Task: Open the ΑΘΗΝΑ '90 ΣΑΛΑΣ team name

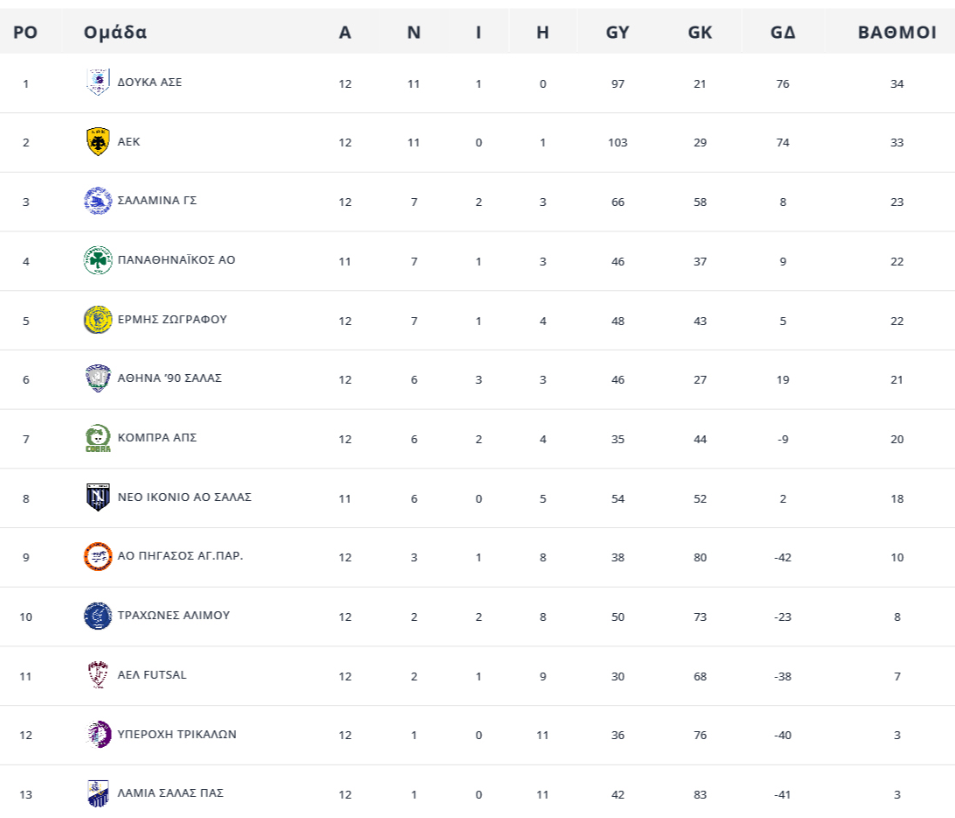Action: [x=169, y=378]
